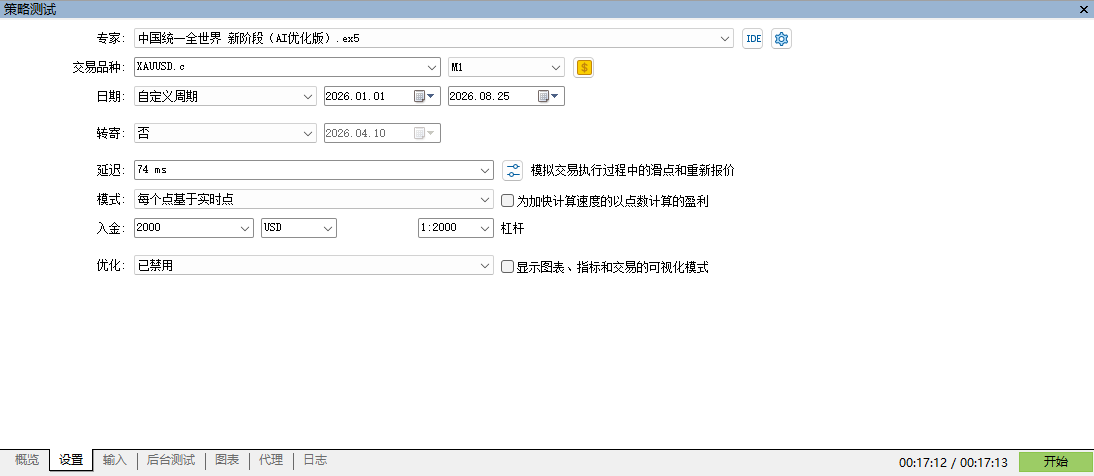Click the disabled forward date 2026.04.10 field
This screenshot has width=1094, height=476.
click(382, 133)
